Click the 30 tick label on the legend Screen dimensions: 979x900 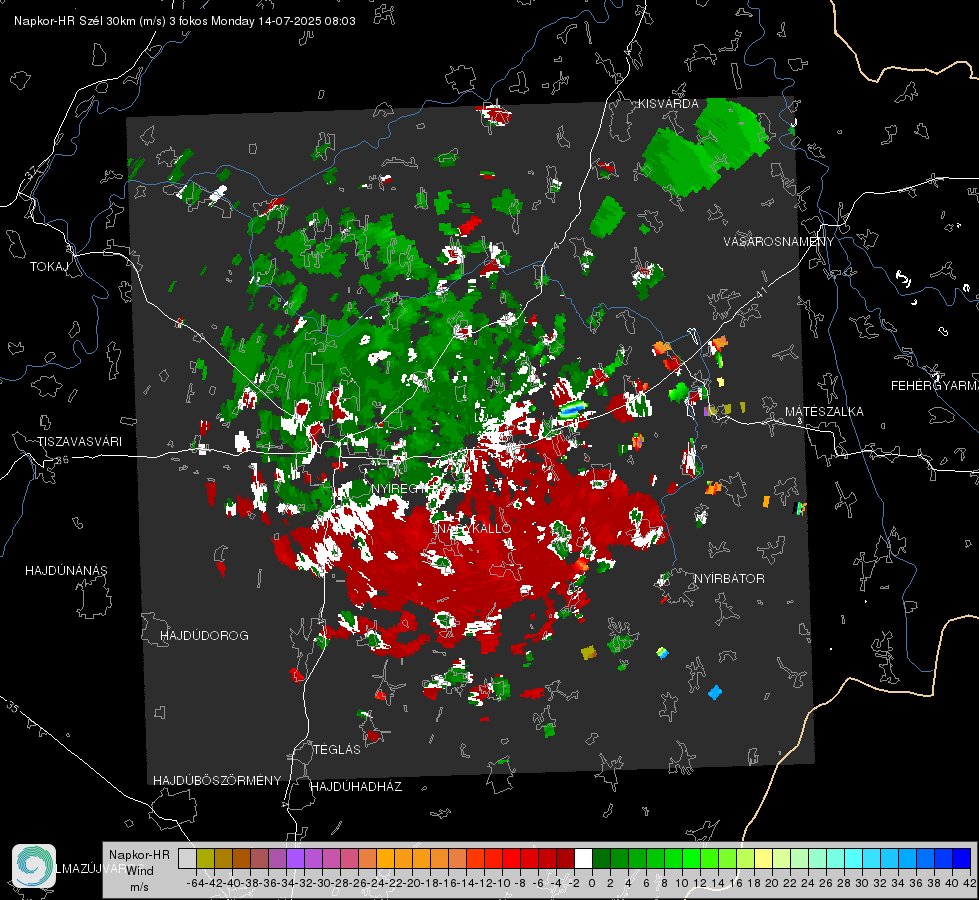point(862,883)
